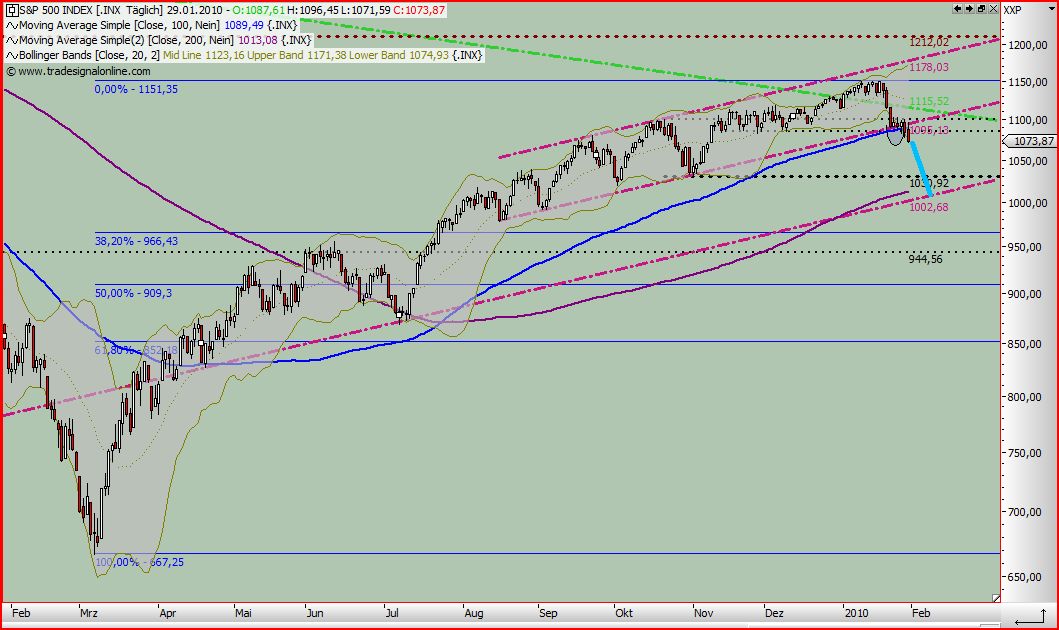Select the back navigation arrow in the toolbar
1059x630 pixels.
point(957,8)
